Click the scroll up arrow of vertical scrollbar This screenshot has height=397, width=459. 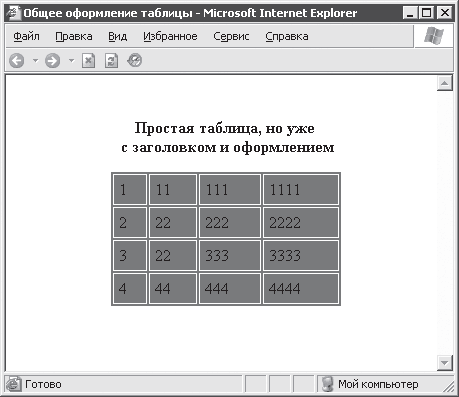(x=445, y=83)
